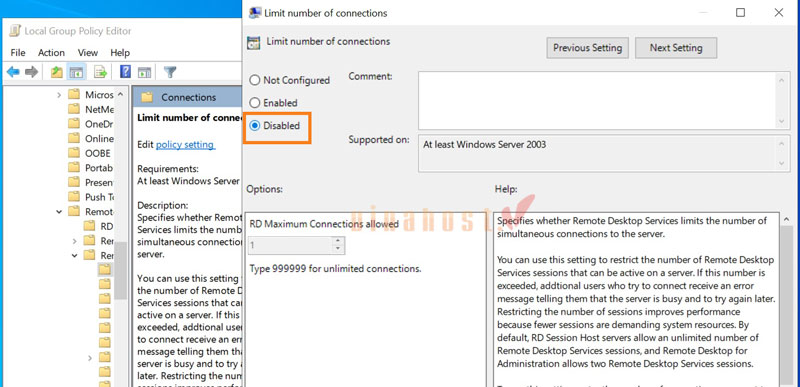This screenshot has height=387, width=800.
Task: Click the tree pane scroll up arrow
Action: (x=120, y=95)
